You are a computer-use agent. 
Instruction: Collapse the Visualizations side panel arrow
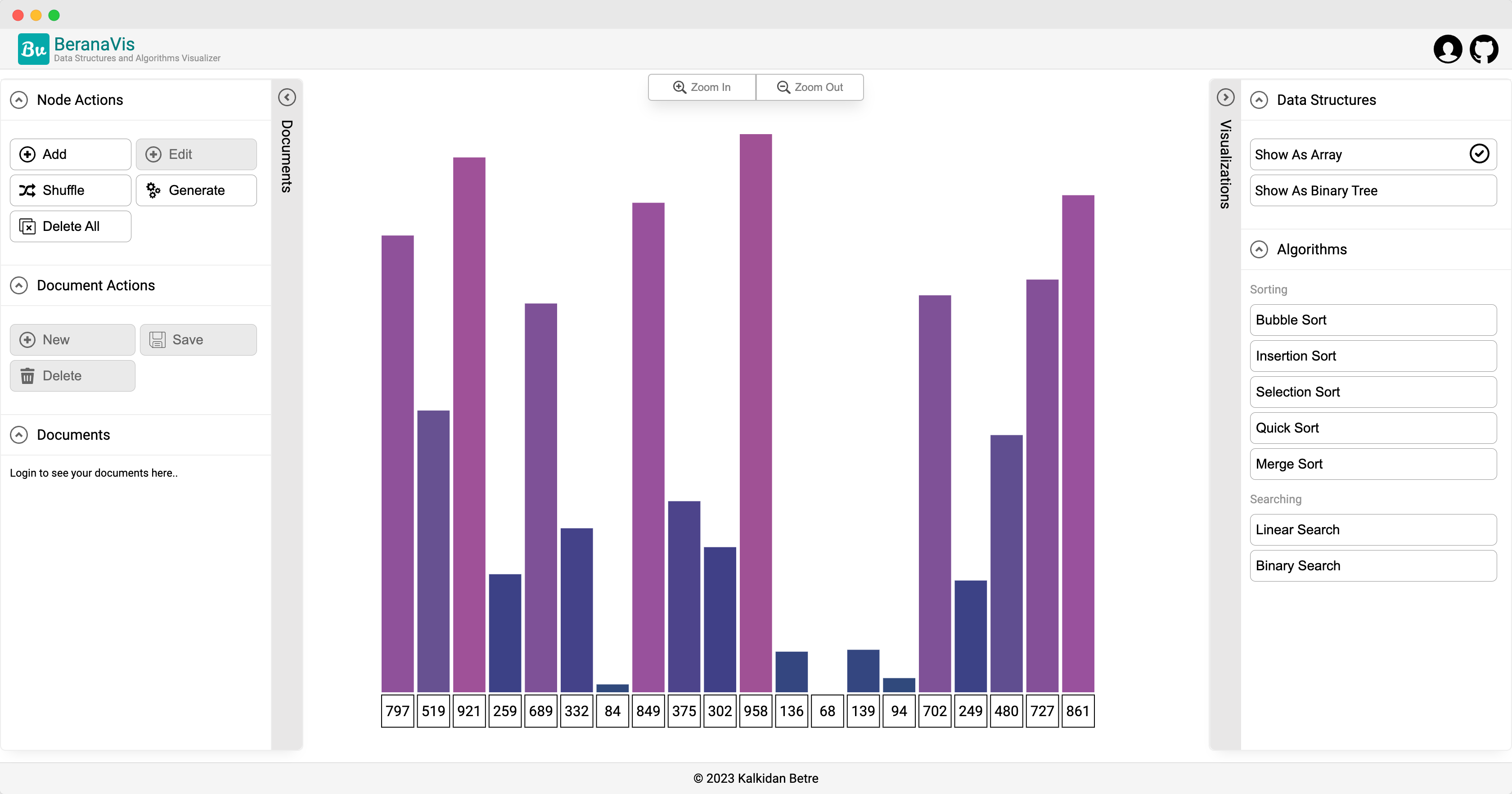click(x=1225, y=98)
